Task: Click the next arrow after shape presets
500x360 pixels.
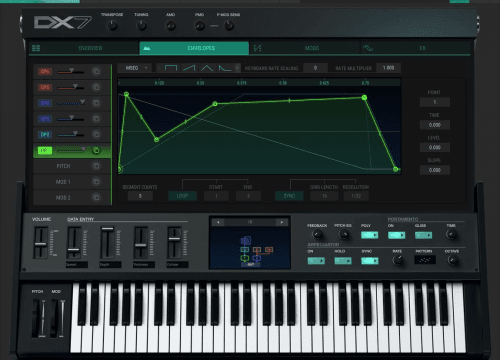Action: 237,68
